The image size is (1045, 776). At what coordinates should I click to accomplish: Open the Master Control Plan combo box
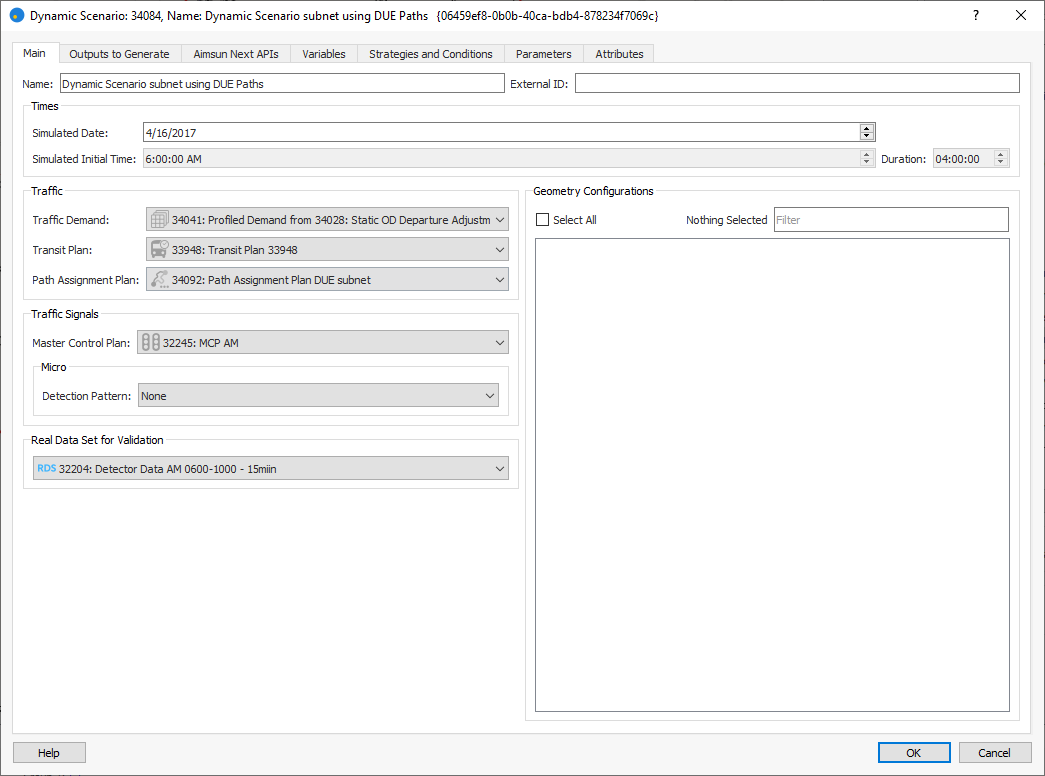pyautogui.click(x=500, y=343)
